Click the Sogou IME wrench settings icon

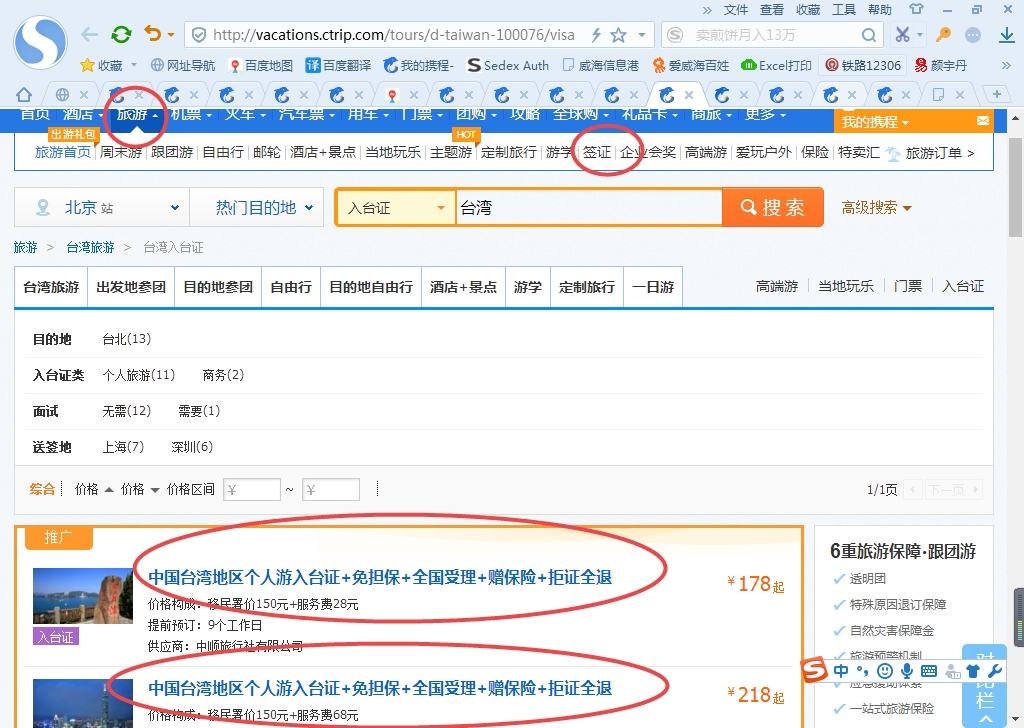pyautogui.click(x=993, y=671)
